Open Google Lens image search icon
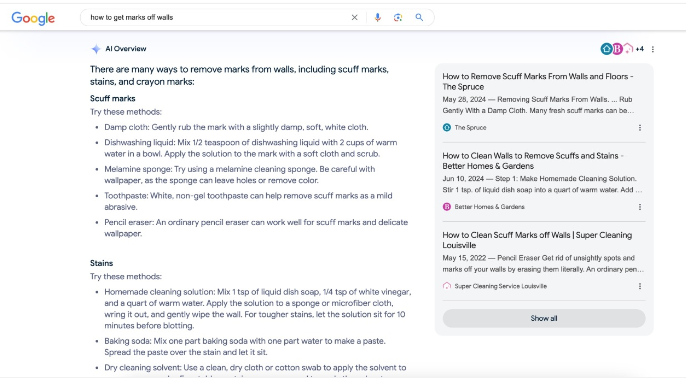The width and height of the screenshot is (686, 379). point(398,18)
